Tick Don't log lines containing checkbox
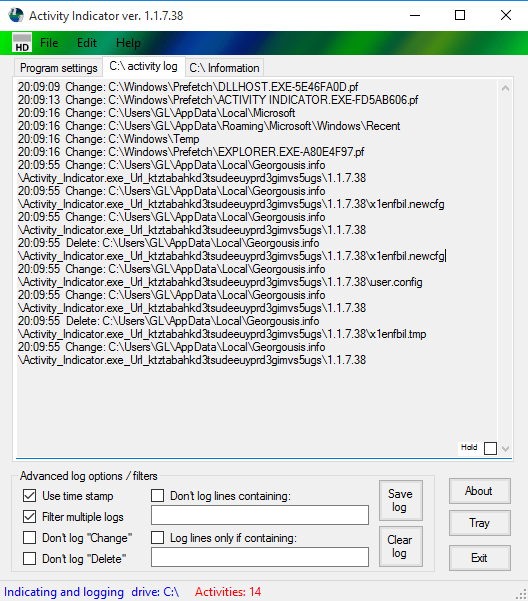The height and width of the screenshot is (601, 528). pyautogui.click(x=157, y=496)
